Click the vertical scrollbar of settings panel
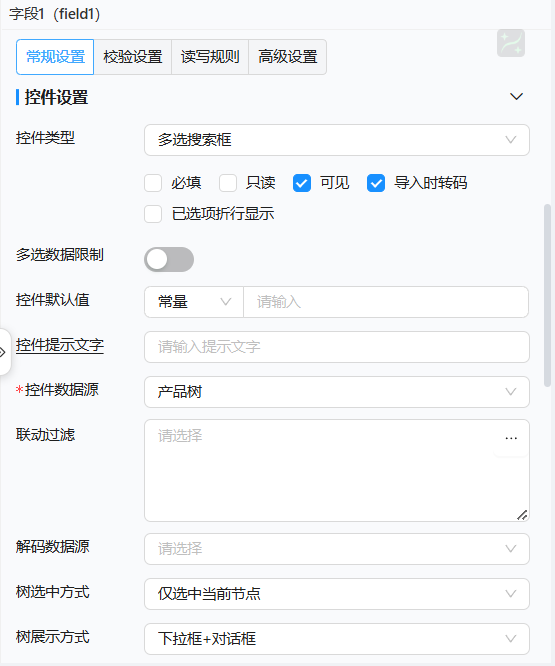555x666 pixels. 547,295
